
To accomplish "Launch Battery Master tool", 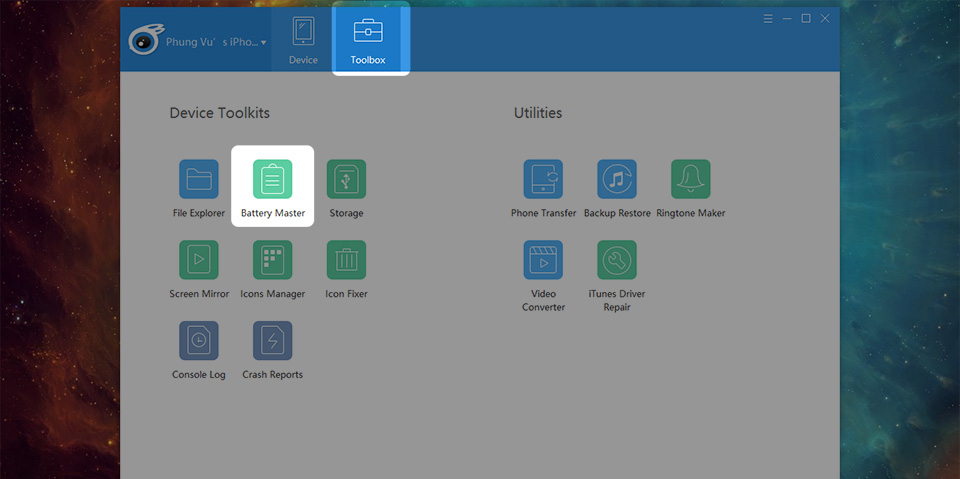I will [272, 180].
